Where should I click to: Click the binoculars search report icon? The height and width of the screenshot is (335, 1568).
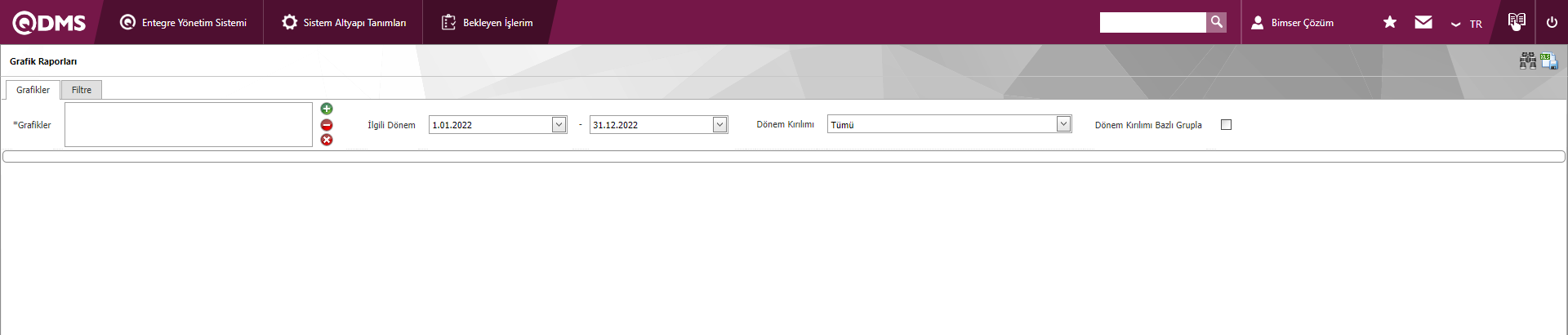(x=1527, y=61)
